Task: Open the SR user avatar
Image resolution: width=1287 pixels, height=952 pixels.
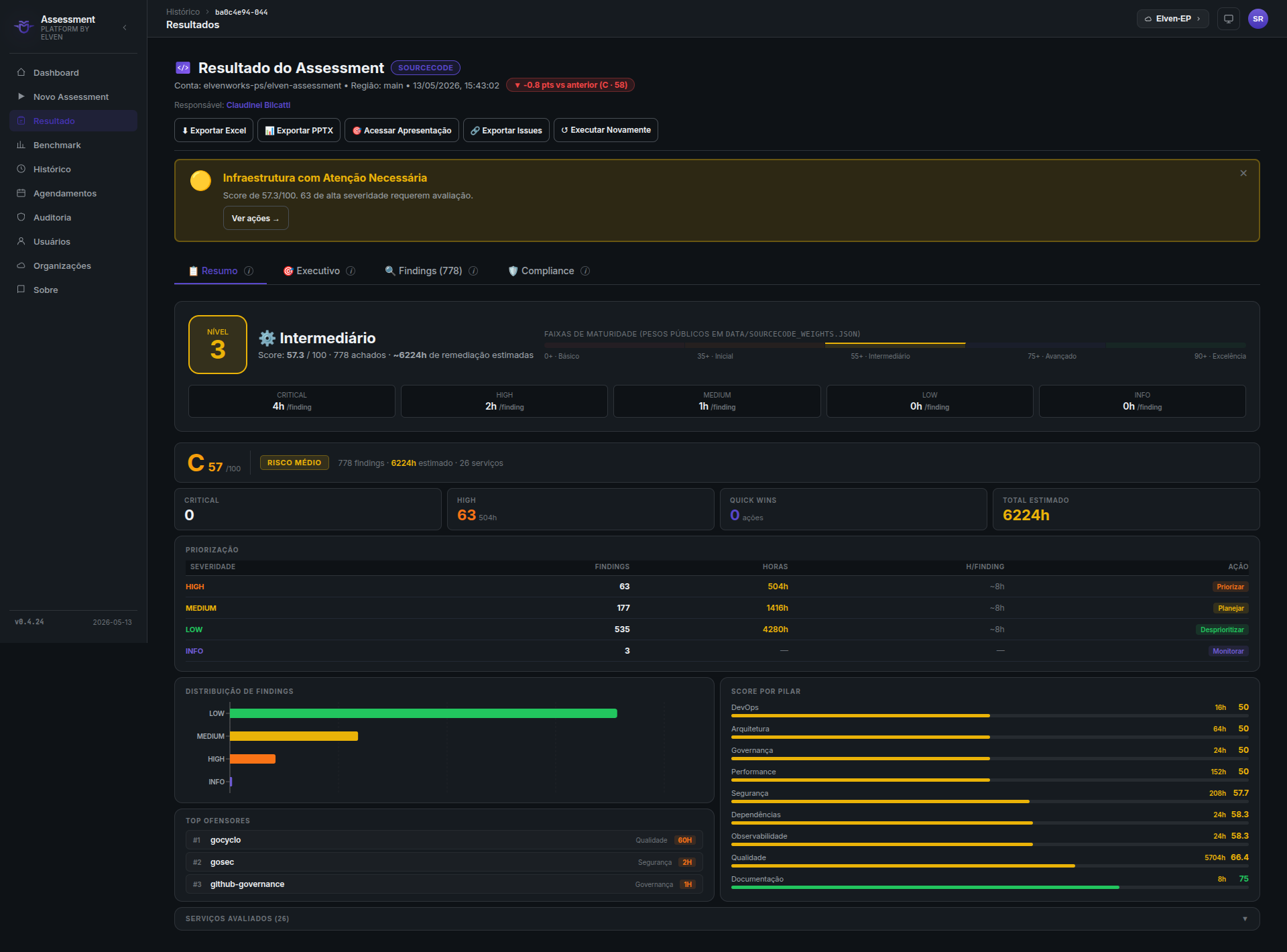Action: [1258, 19]
